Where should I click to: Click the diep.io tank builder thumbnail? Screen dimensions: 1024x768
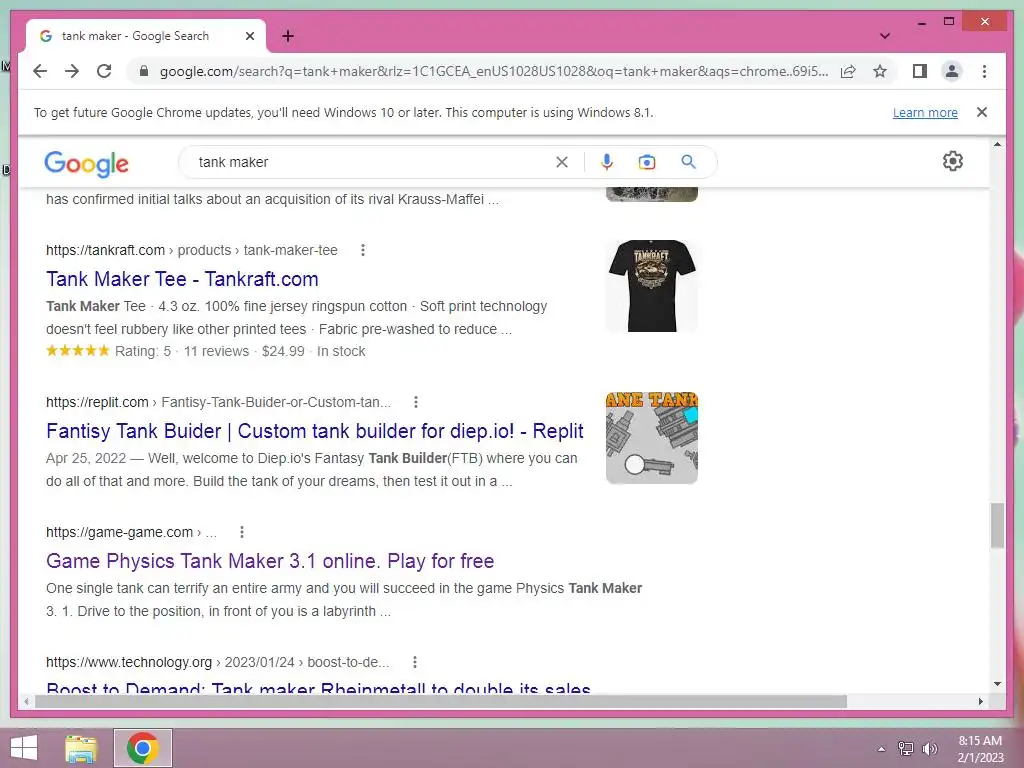point(652,438)
